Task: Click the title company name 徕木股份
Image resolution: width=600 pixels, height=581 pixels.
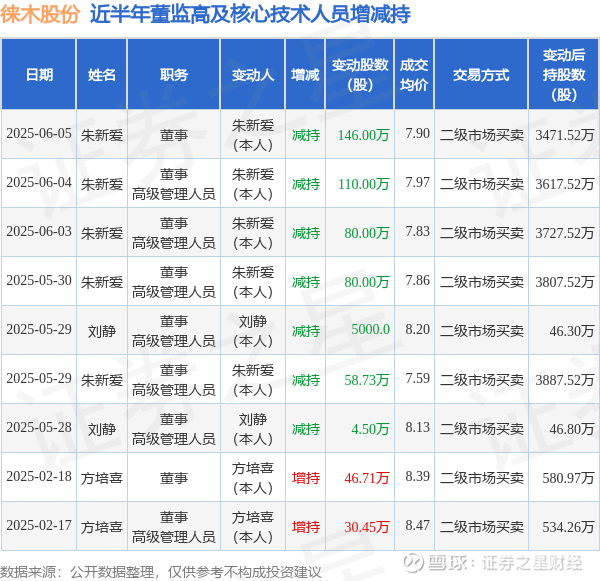Action: (x=40, y=15)
